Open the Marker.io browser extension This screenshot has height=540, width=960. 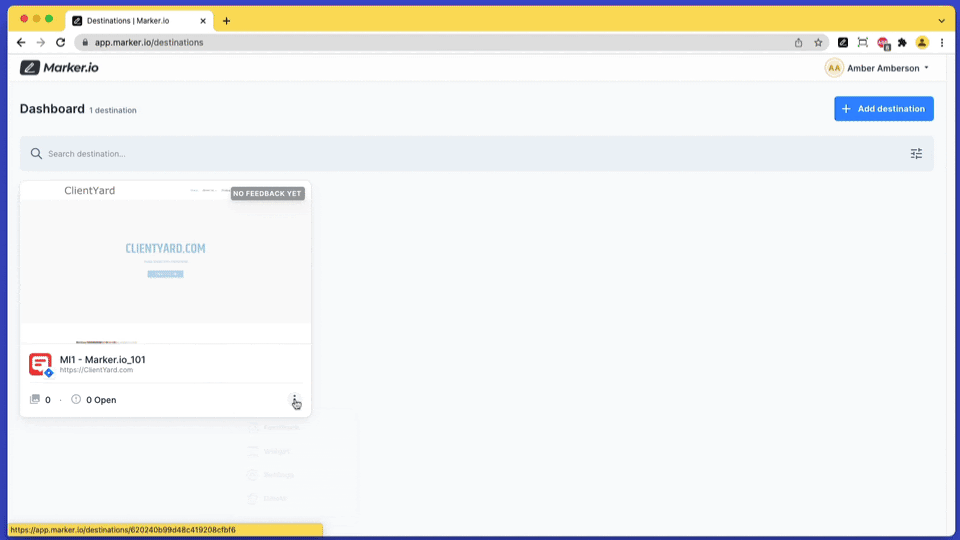click(x=843, y=42)
